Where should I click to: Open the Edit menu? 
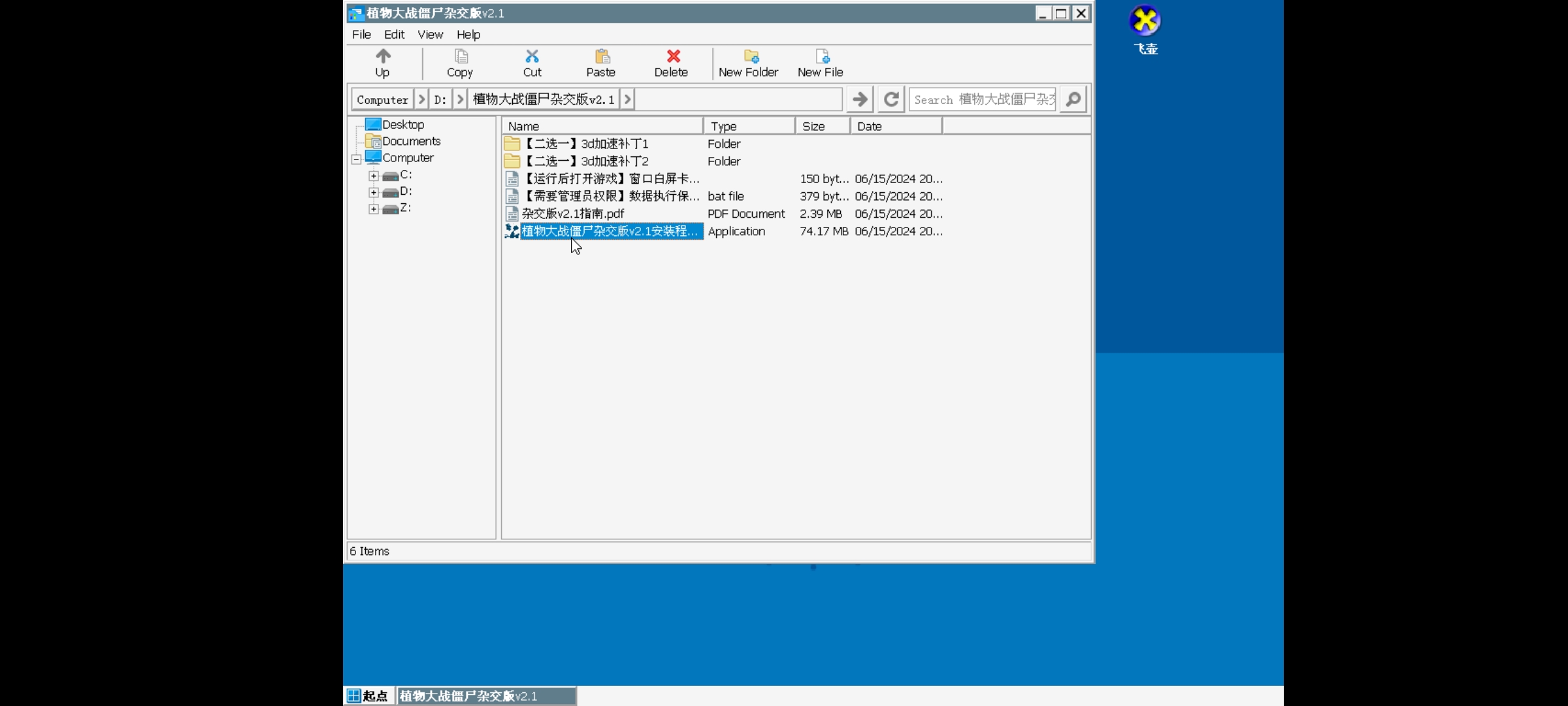coord(394,35)
